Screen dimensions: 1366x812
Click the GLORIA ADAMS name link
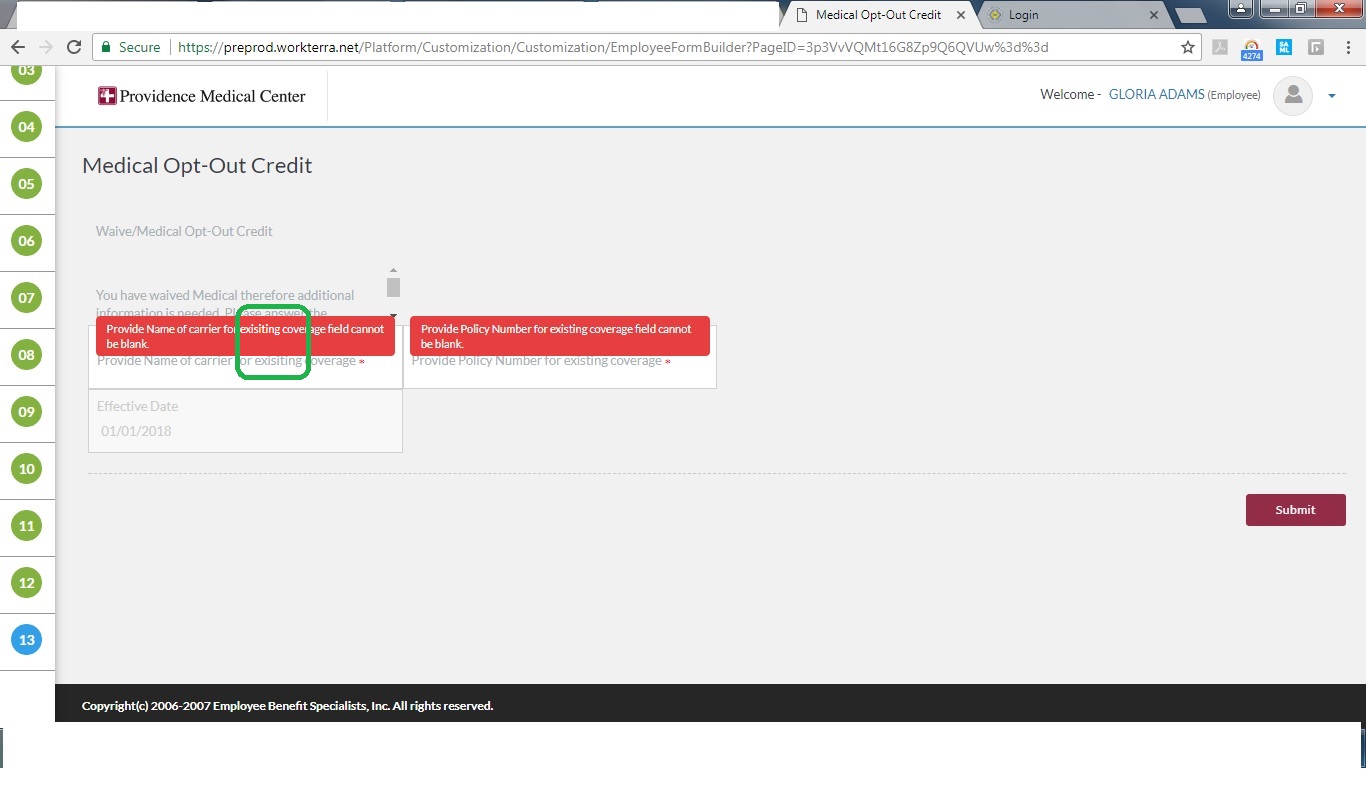click(x=1156, y=94)
